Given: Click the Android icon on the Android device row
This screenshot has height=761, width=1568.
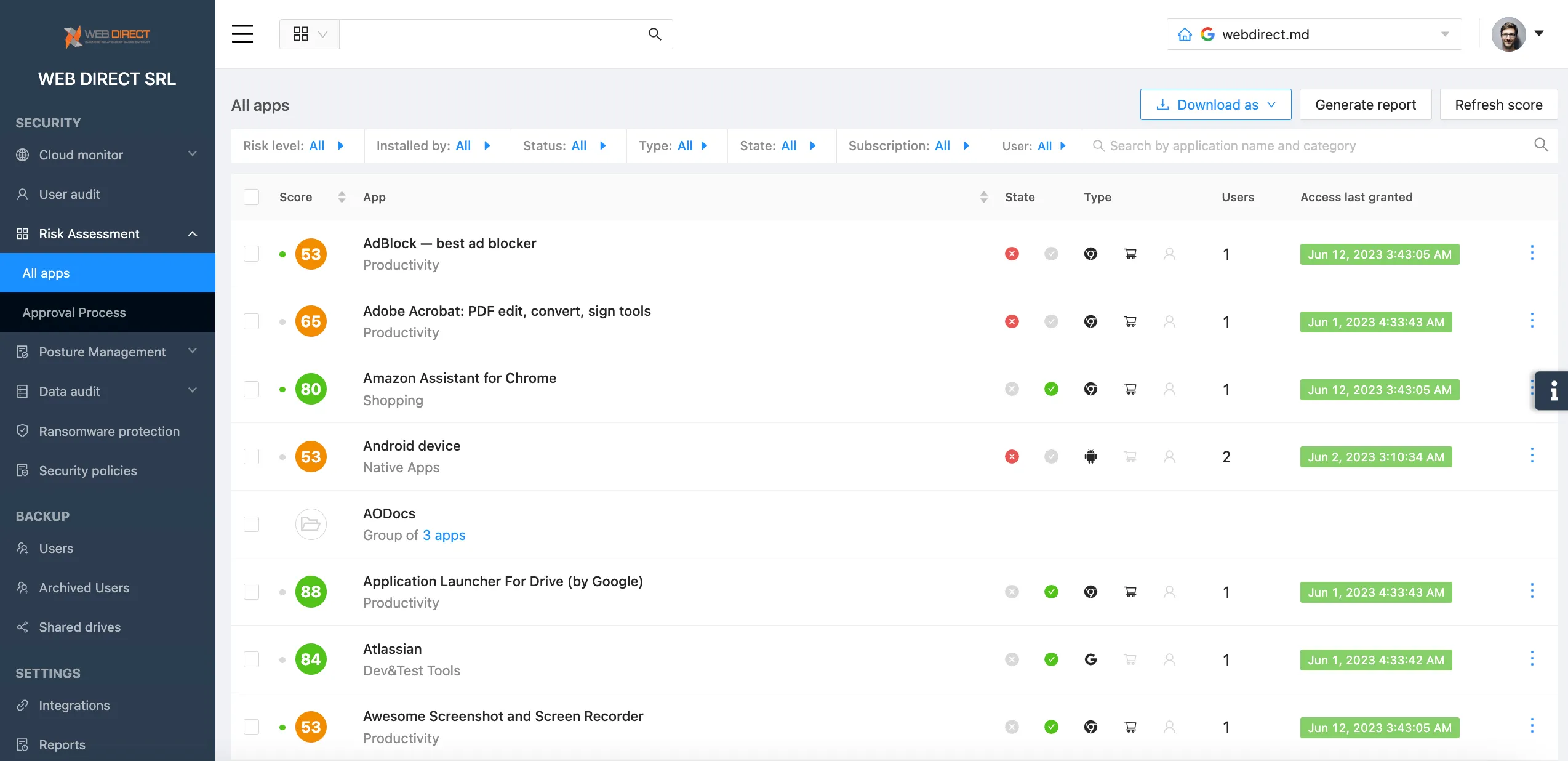Looking at the screenshot, I should click(x=1091, y=456).
